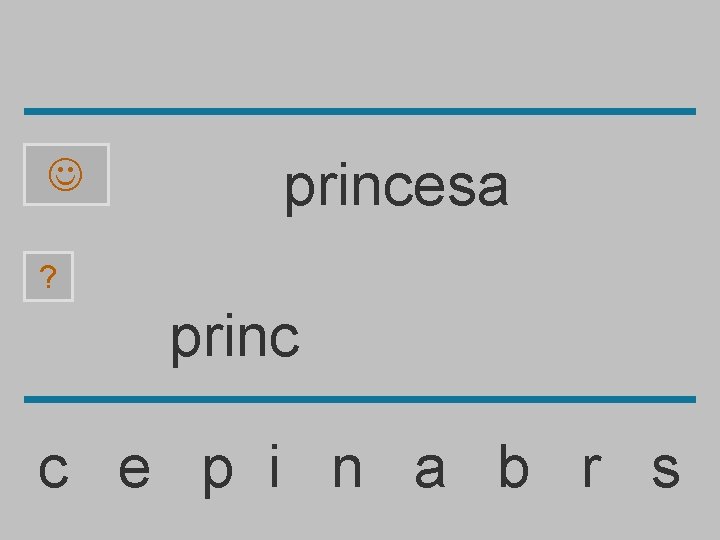Click the letter p in princesa
This screenshot has width=720, height=540.
pyautogui.click(x=298, y=190)
